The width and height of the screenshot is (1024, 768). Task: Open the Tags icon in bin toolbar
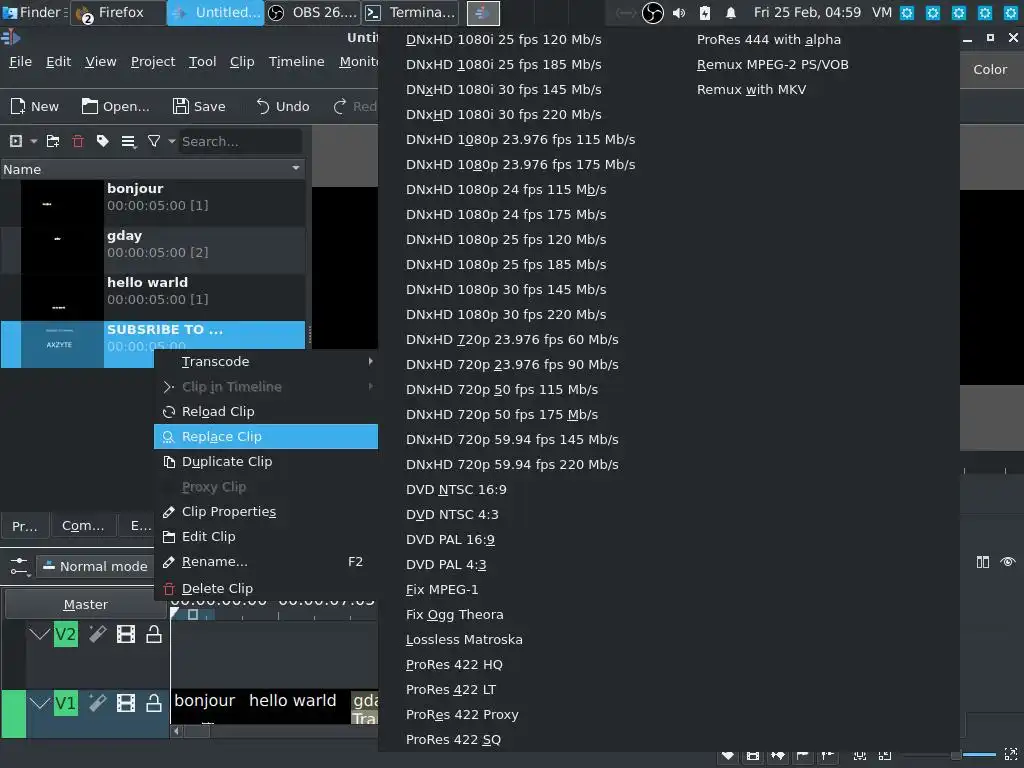[x=103, y=141]
